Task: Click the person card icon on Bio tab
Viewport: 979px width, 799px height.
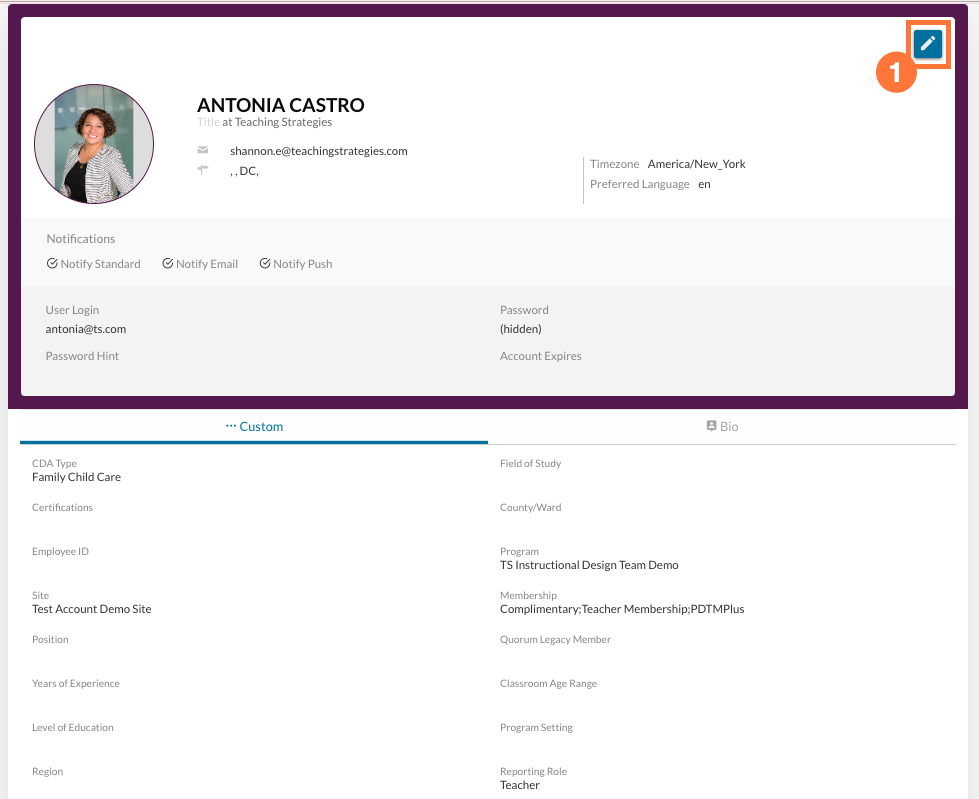Action: [711, 426]
